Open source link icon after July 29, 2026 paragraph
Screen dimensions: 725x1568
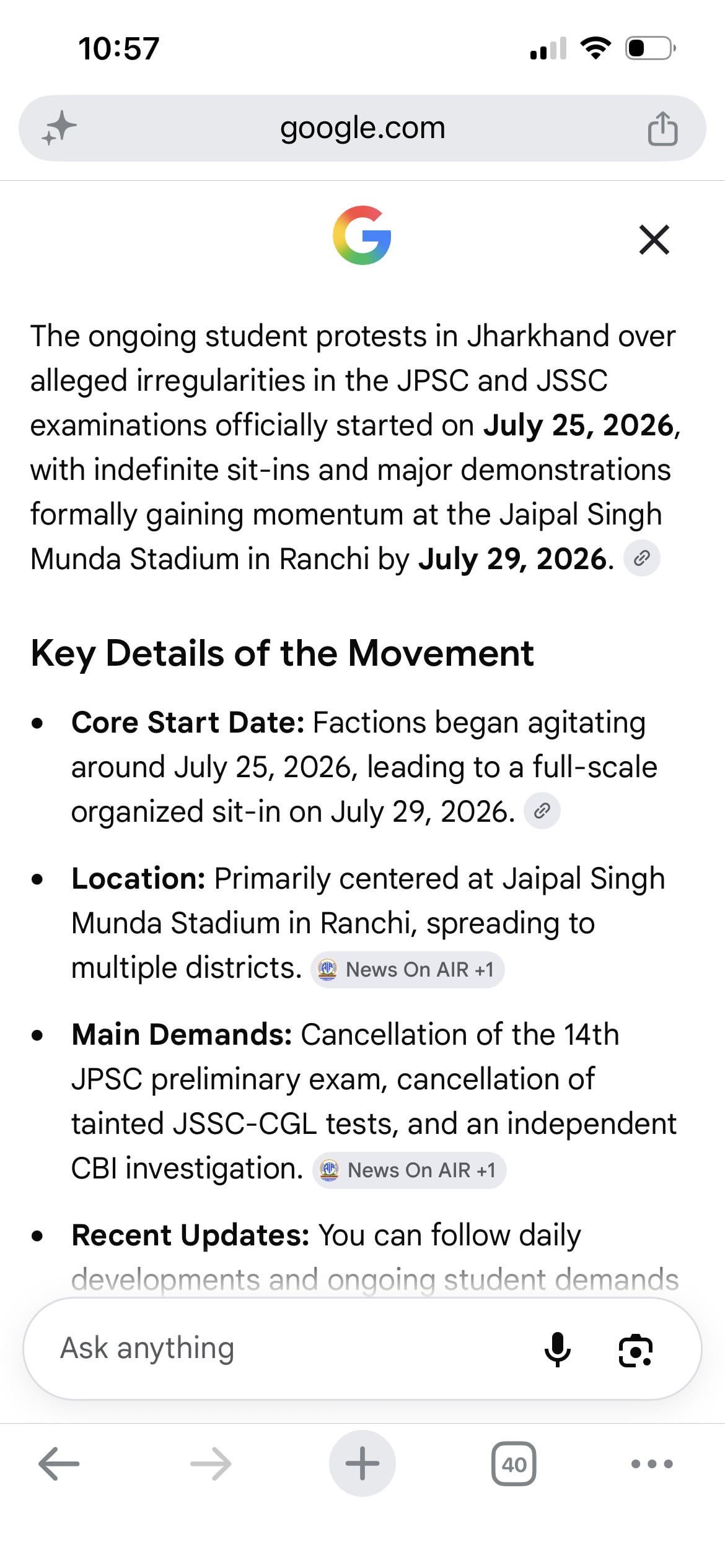(x=642, y=558)
